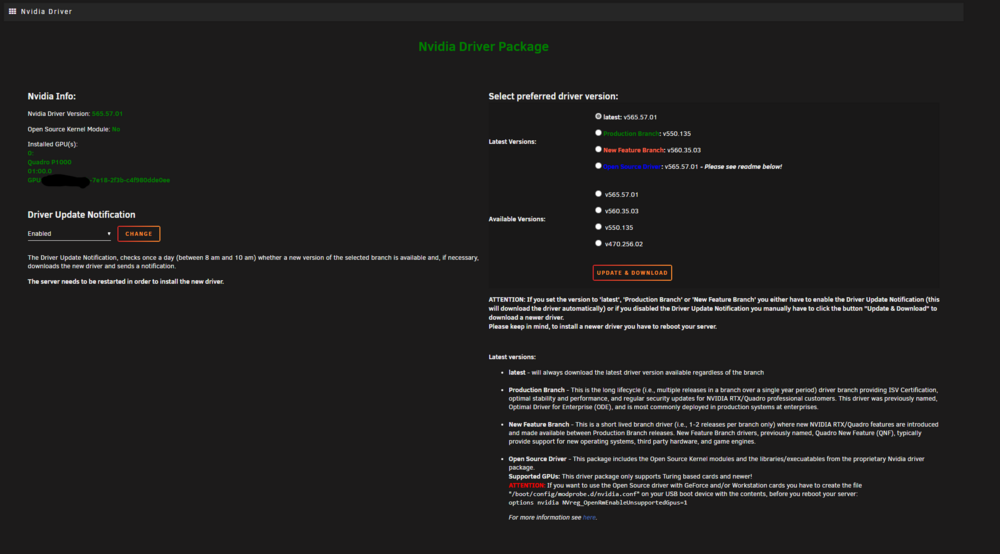Select the Production Branch v550.135 radio button
This screenshot has width=1000, height=554.
(x=598, y=133)
